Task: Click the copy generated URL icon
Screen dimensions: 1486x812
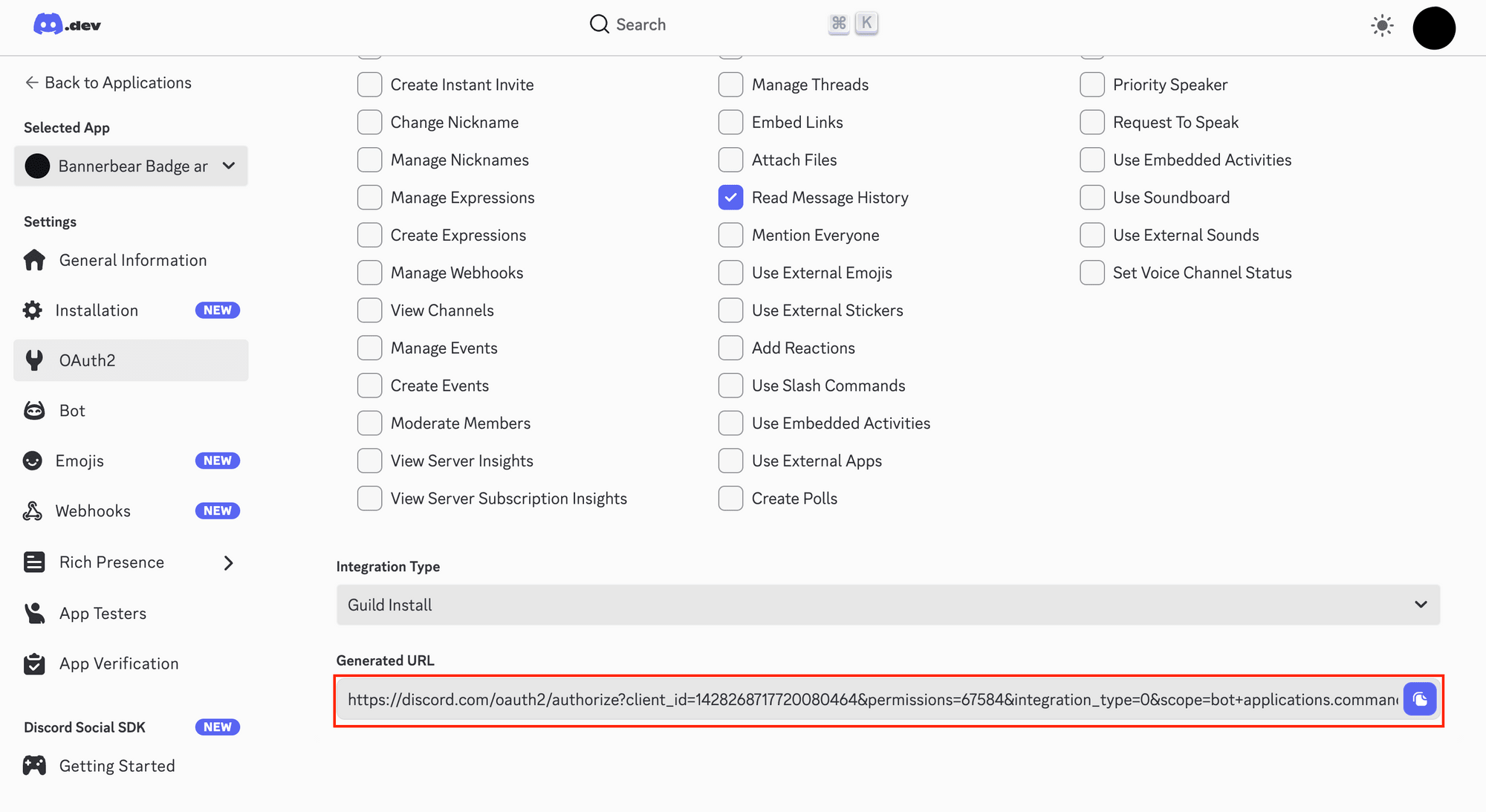Action: point(1419,699)
